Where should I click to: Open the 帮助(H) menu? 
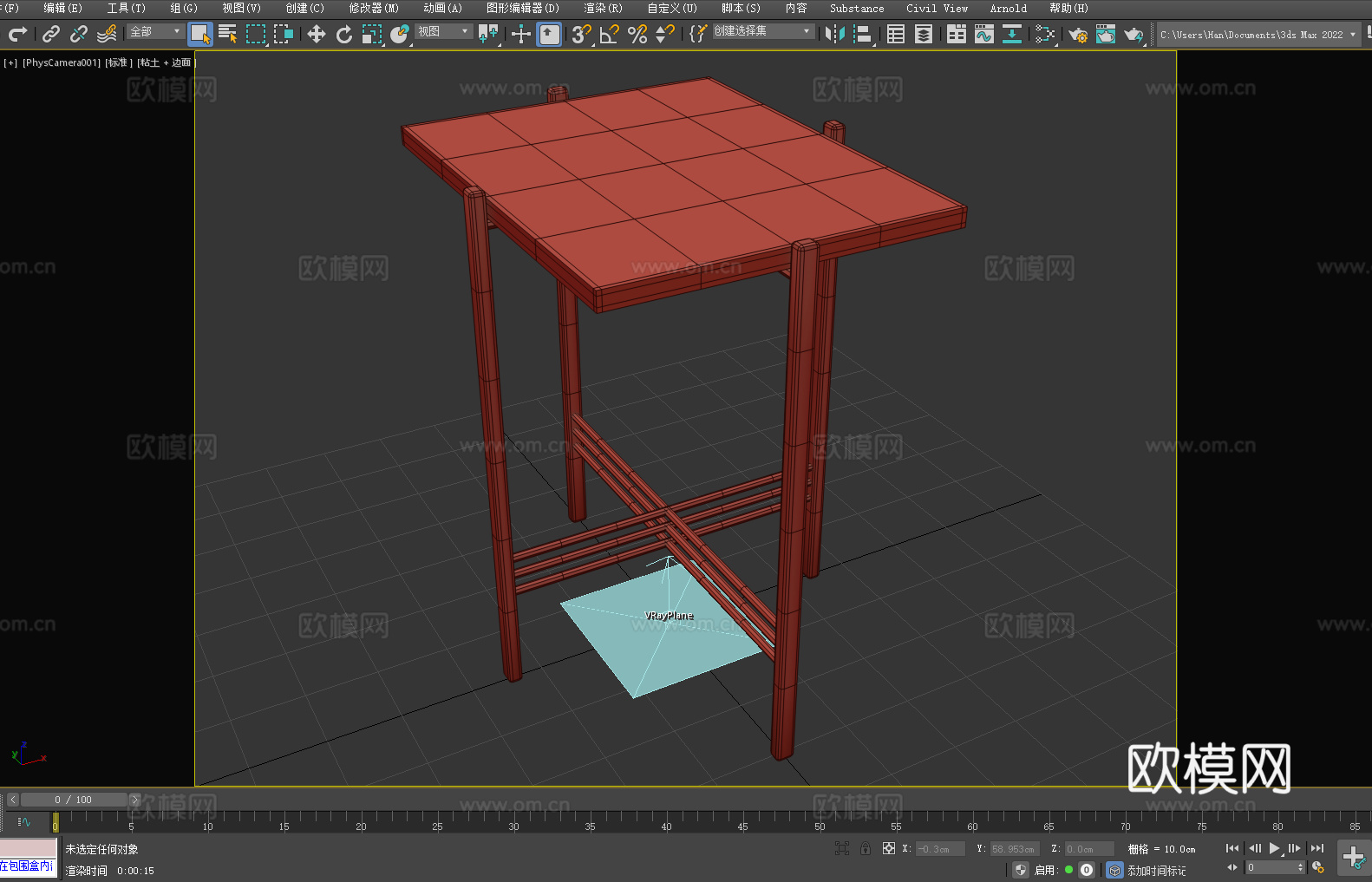click(1068, 8)
